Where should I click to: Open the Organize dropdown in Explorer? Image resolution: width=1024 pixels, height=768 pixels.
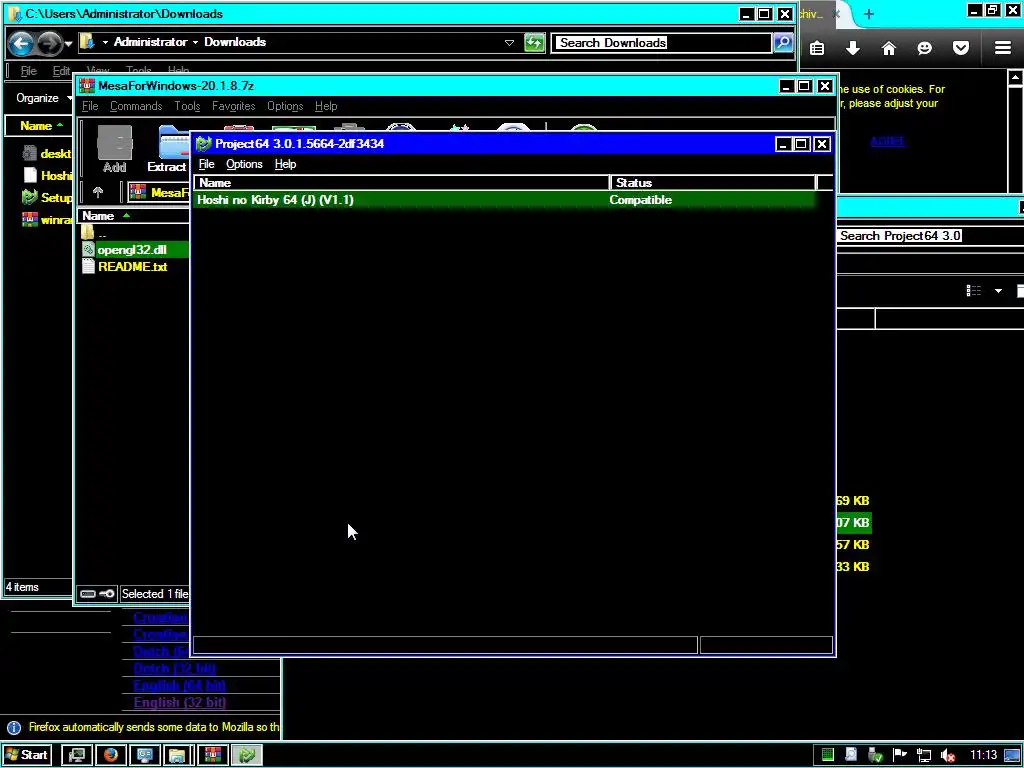[x=43, y=98]
